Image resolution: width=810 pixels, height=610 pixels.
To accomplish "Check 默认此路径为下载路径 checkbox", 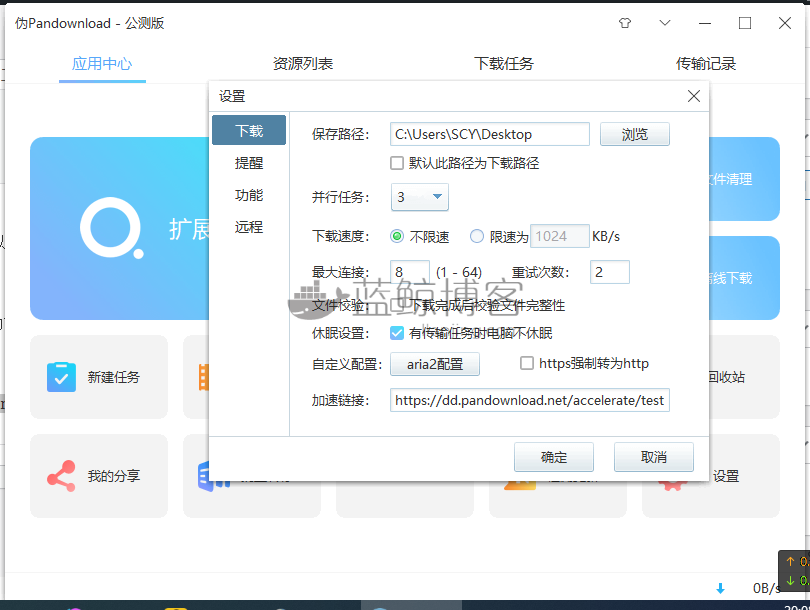I will pyautogui.click(x=397, y=163).
